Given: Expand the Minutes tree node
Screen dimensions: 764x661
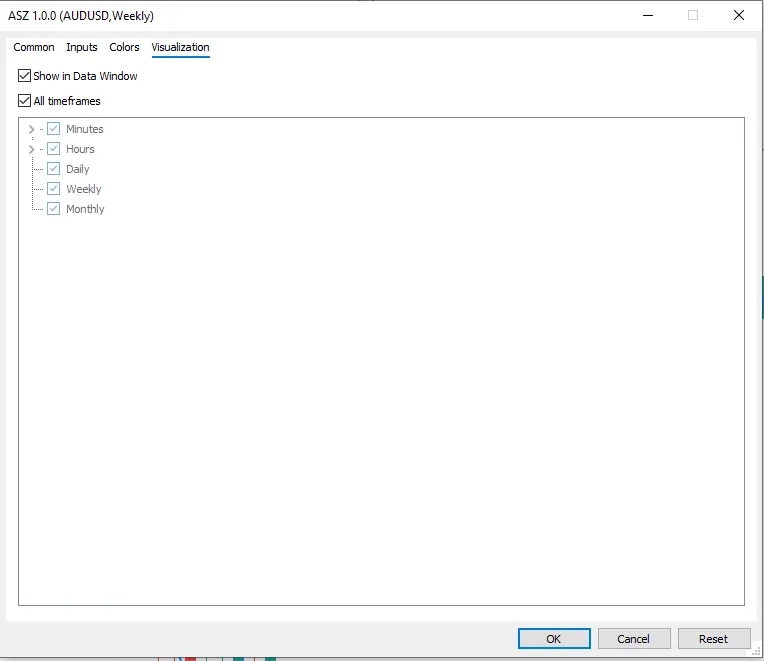Looking at the screenshot, I should pyautogui.click(x=32, y=129).
